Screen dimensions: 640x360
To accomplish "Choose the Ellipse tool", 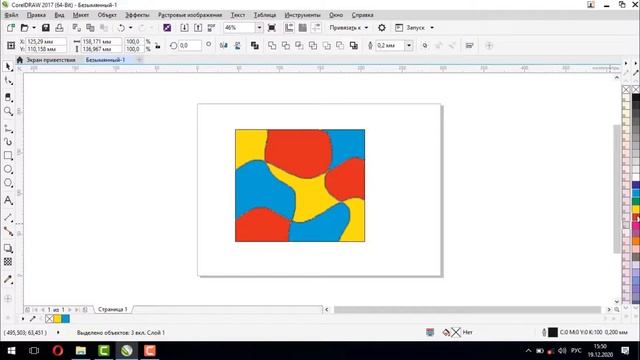I will click(x=8, y=169).
